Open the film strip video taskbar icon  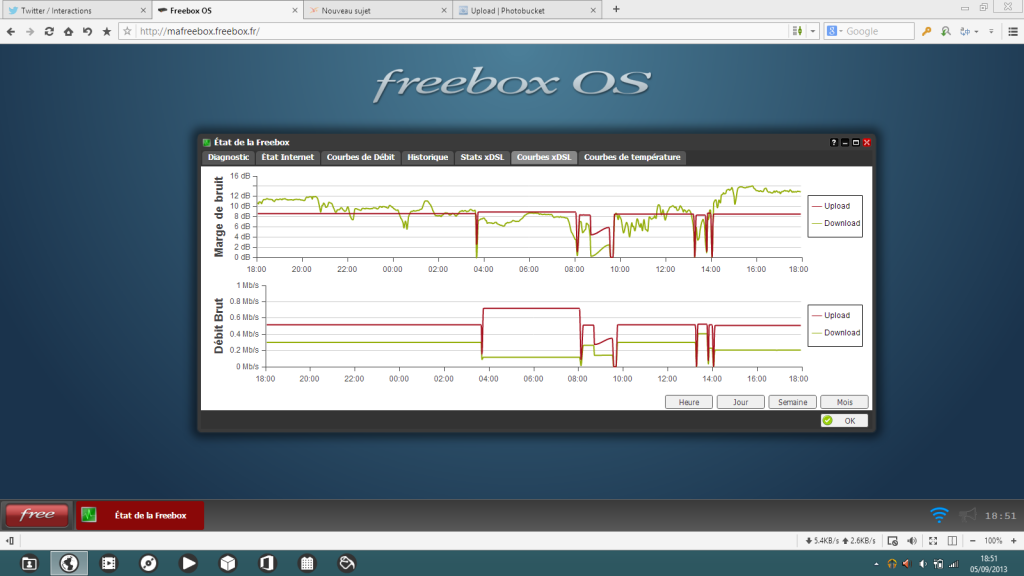coord(109,563)
